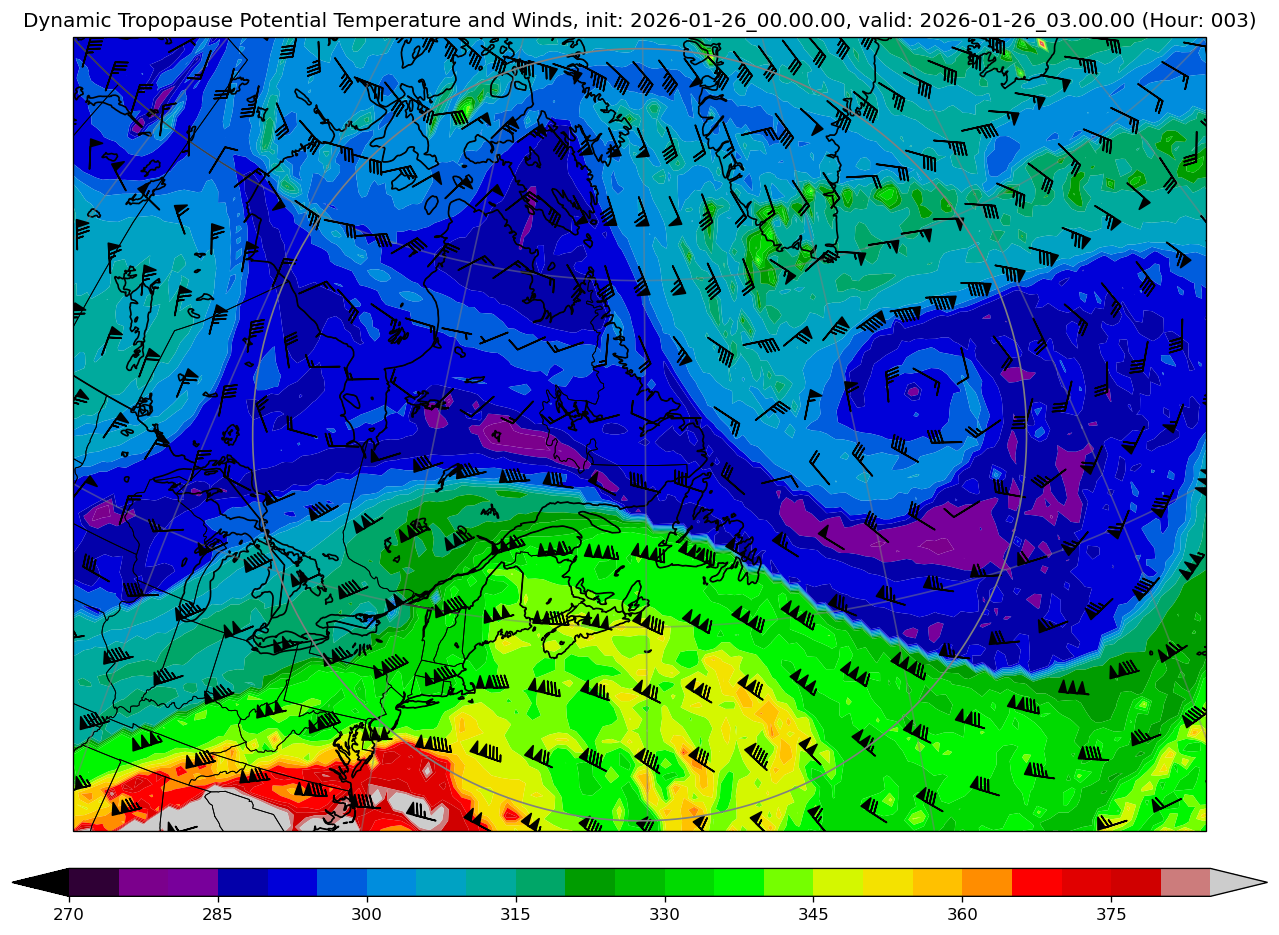1279x935 pixels.
Task: Select the 300 colorbar tick label
Action: click(x=367, y=914)
